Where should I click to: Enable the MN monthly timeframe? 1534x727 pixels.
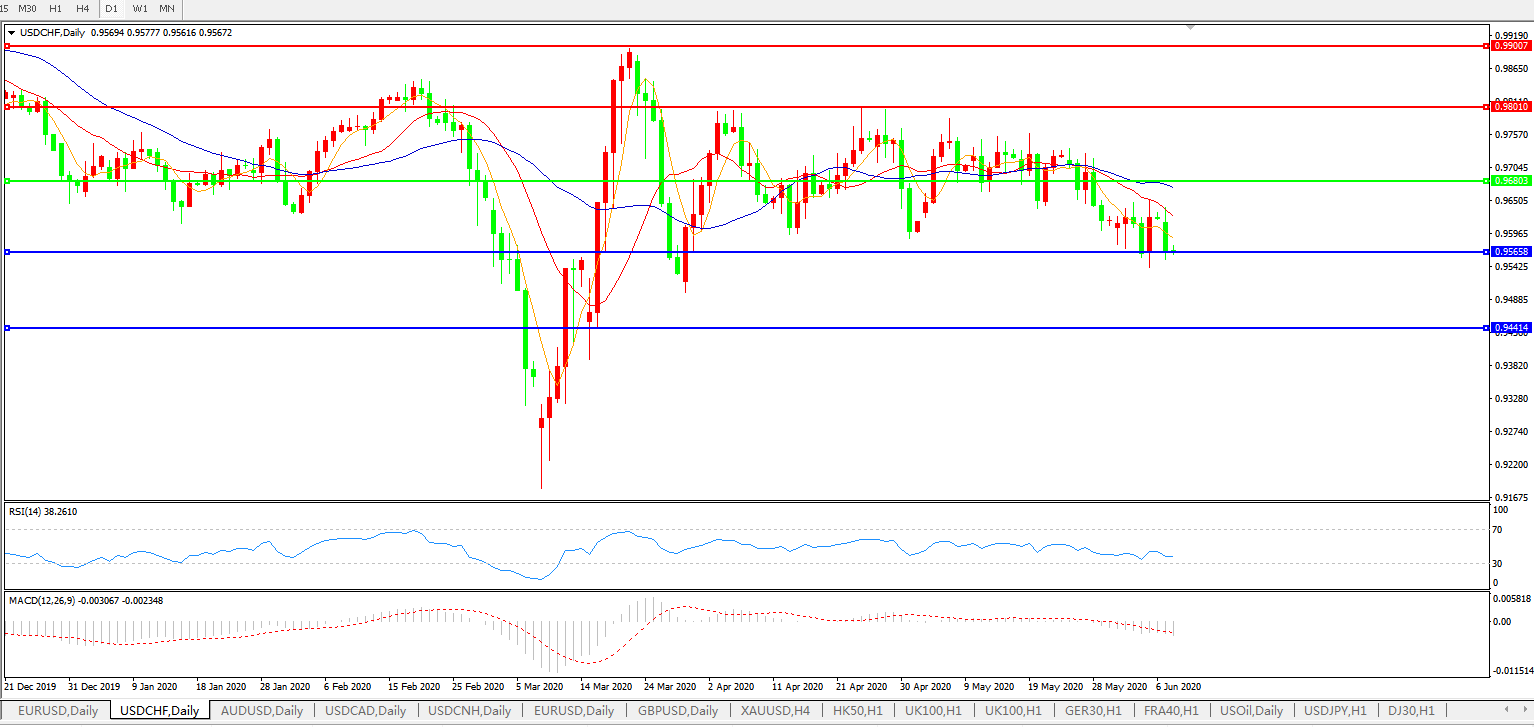[167, 8]
